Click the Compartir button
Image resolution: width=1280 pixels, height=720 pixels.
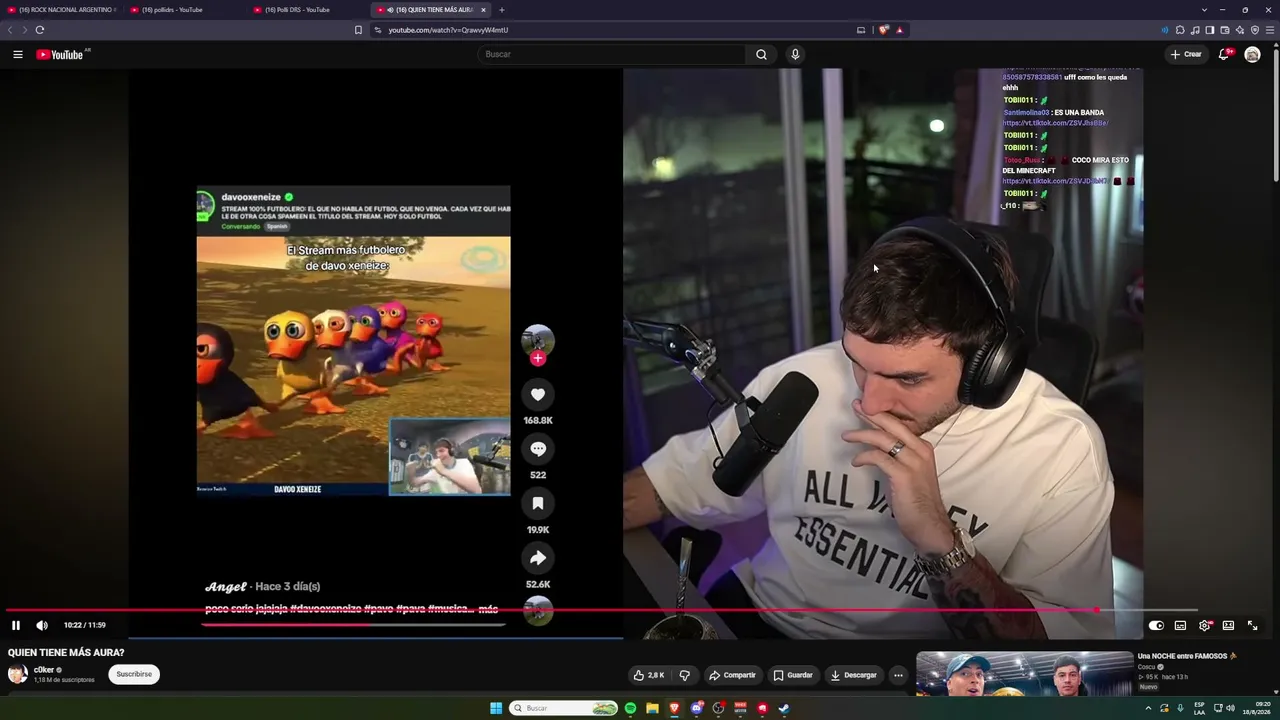tap(732, 675)
